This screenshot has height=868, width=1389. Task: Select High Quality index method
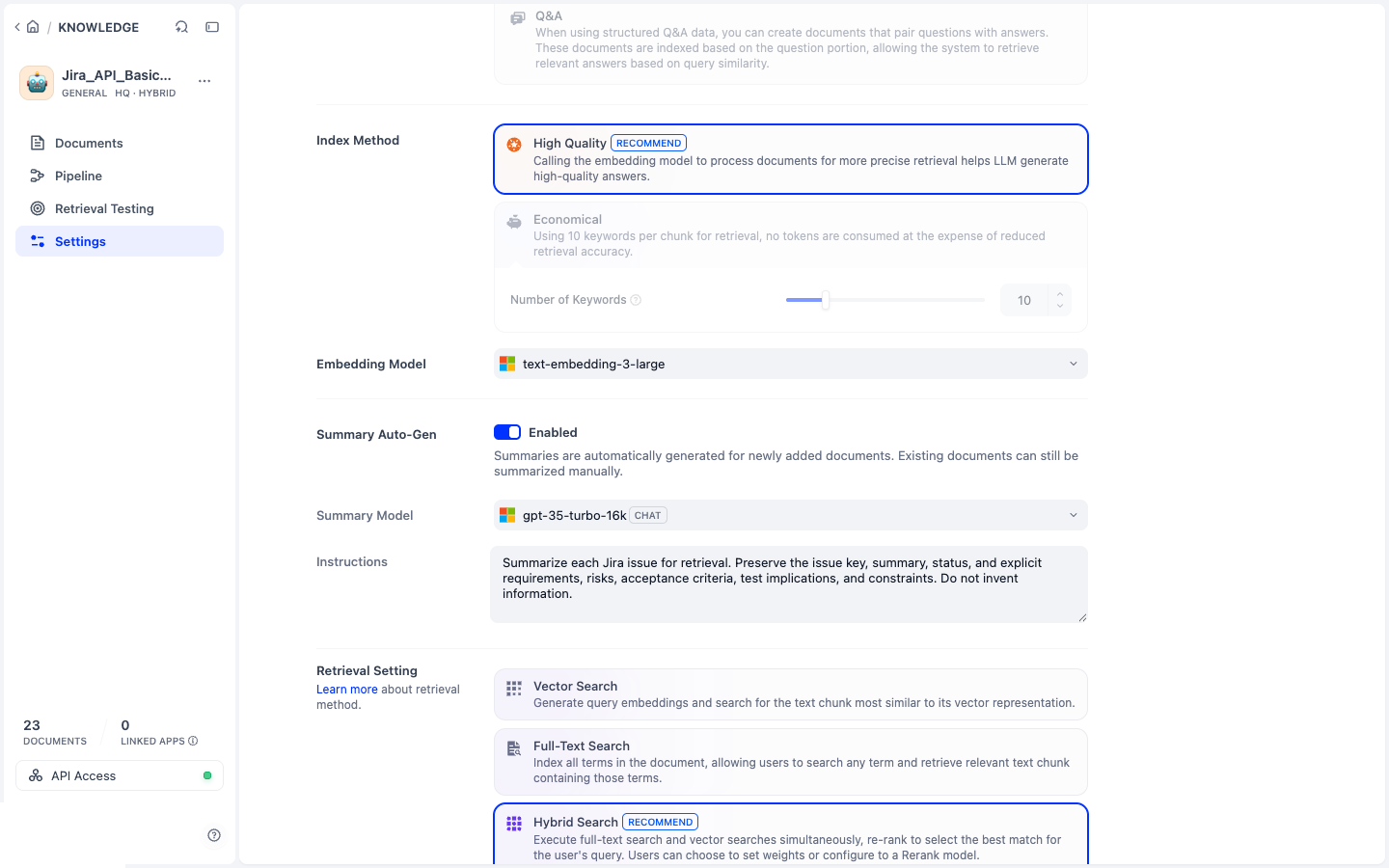click(x=791, y=159)
